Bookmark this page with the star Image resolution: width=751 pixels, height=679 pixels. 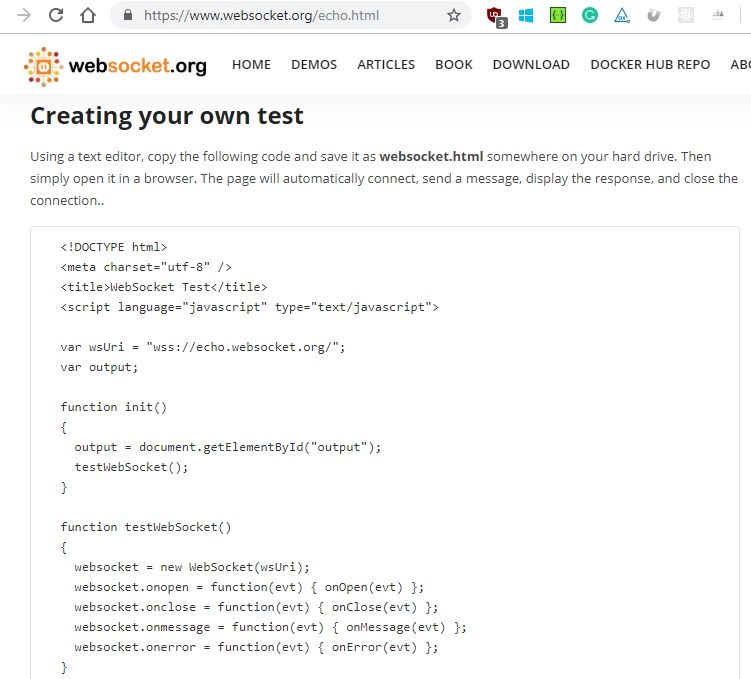[x=454, y=16]
